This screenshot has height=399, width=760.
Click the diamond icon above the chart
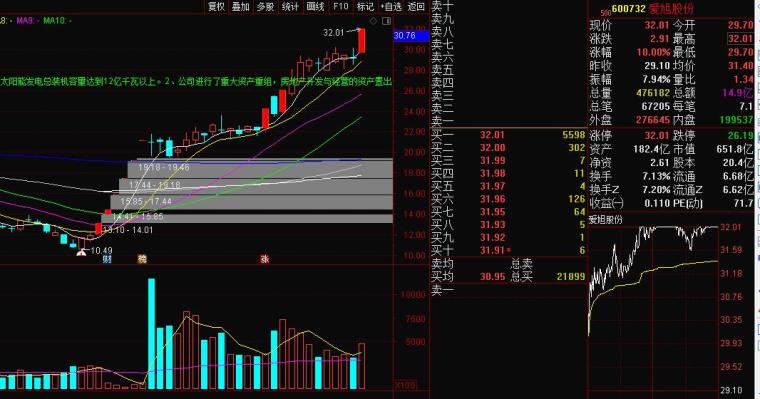[373, 21]
